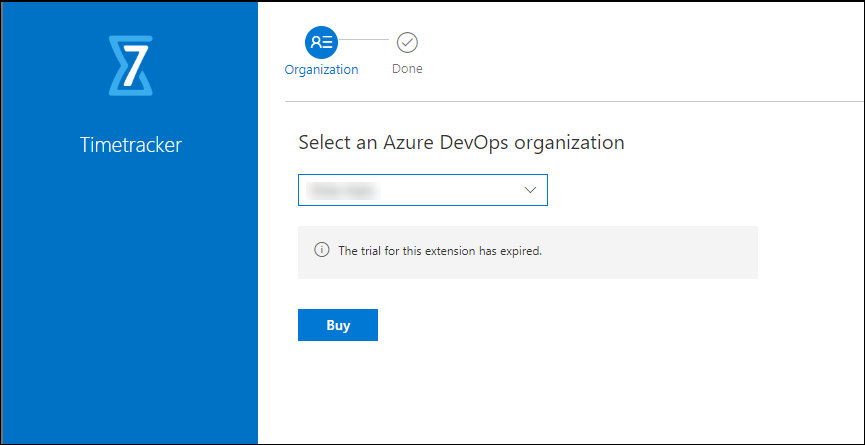Click the info icon beside the trial message
This screenshot has height=445, width=865.
coord(322,250)
